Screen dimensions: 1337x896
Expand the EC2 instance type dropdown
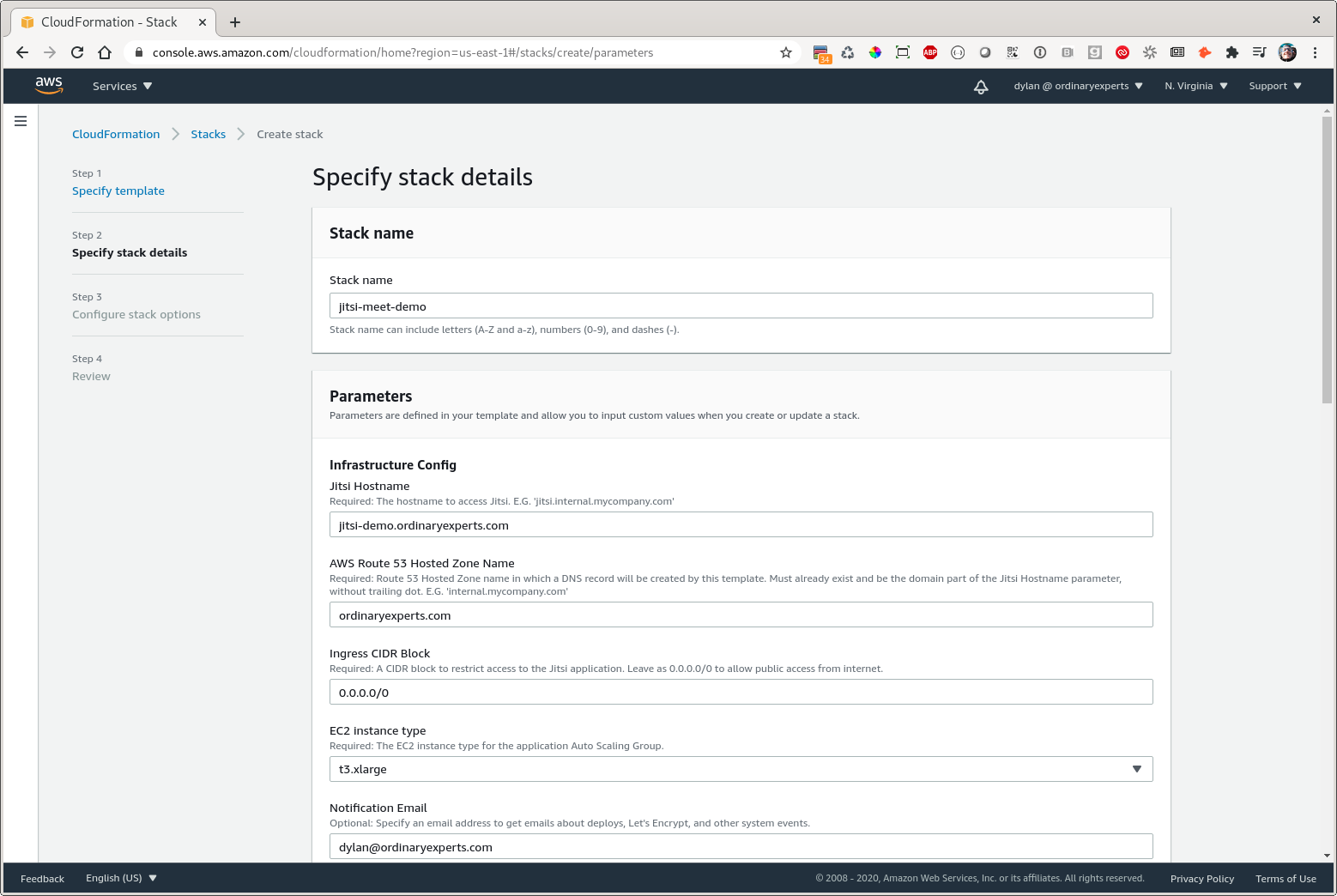pyautogui.click(x=741, y=769)
